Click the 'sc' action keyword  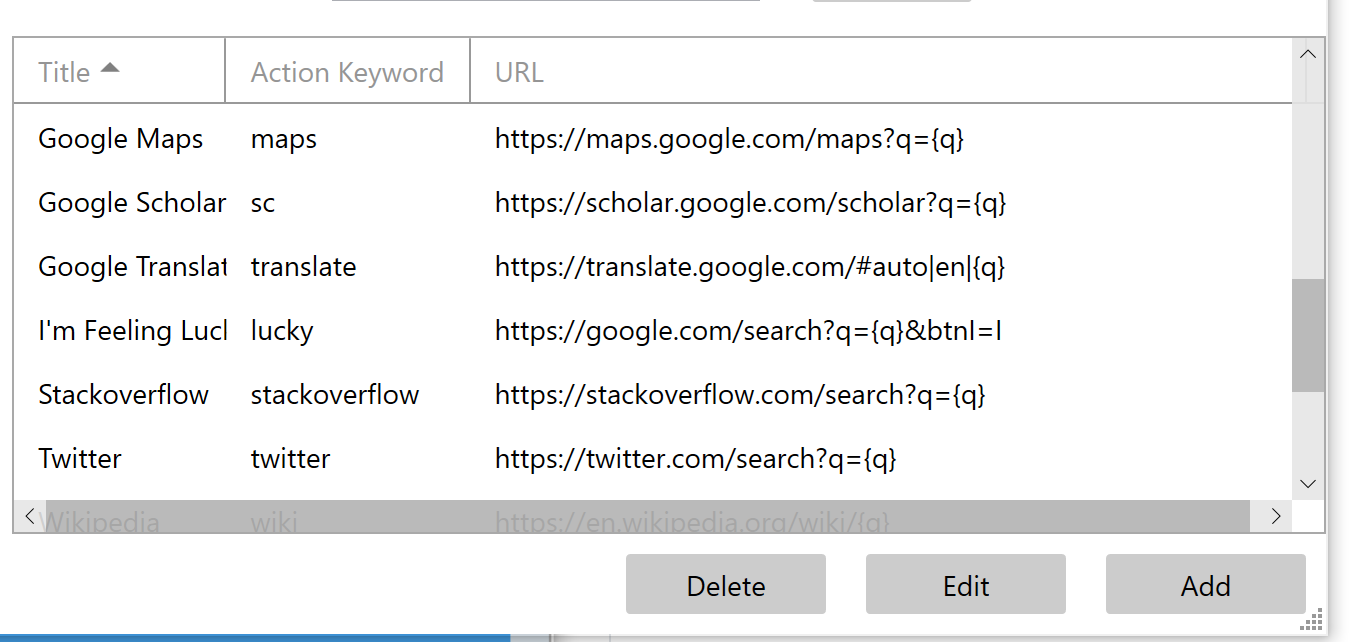point(263,203)
